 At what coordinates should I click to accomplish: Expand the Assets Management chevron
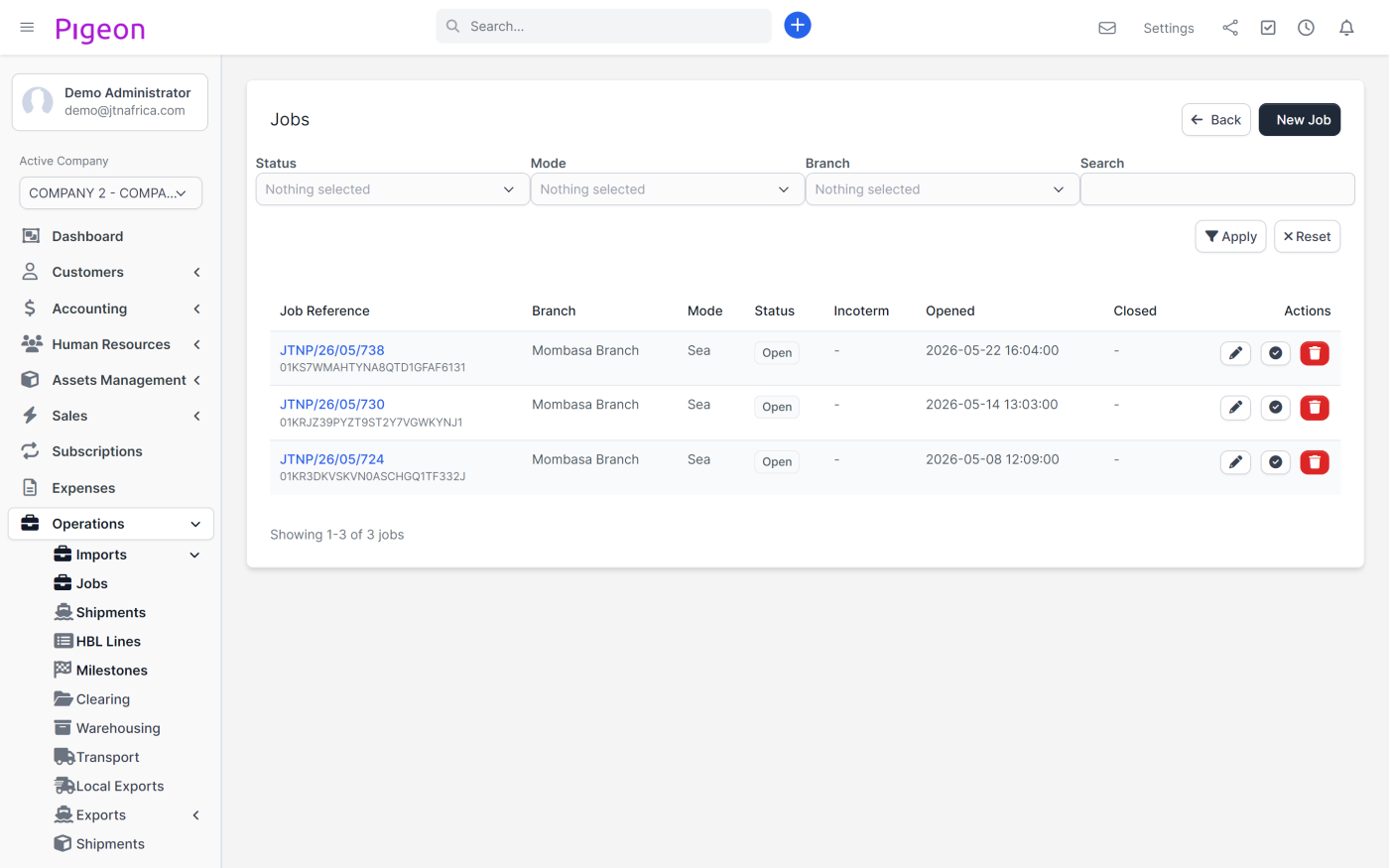[x=196, y=380]
